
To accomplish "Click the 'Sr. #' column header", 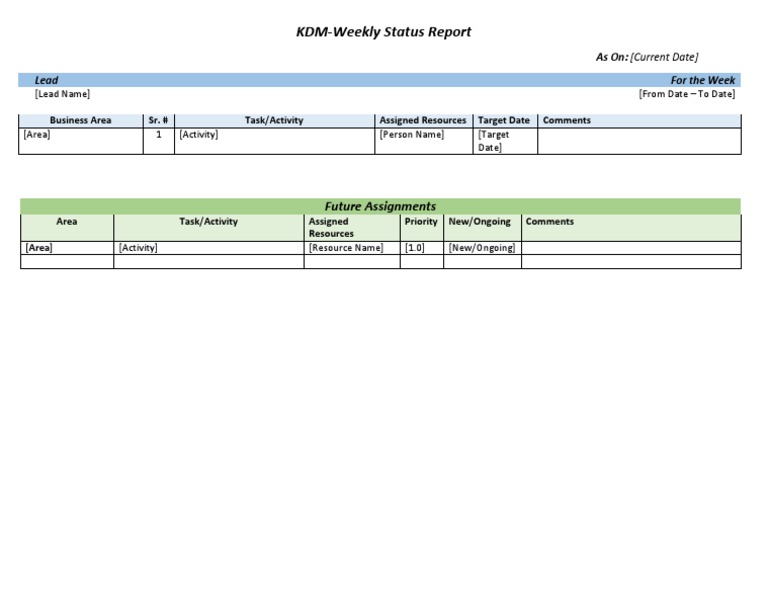I will [158, 120].
